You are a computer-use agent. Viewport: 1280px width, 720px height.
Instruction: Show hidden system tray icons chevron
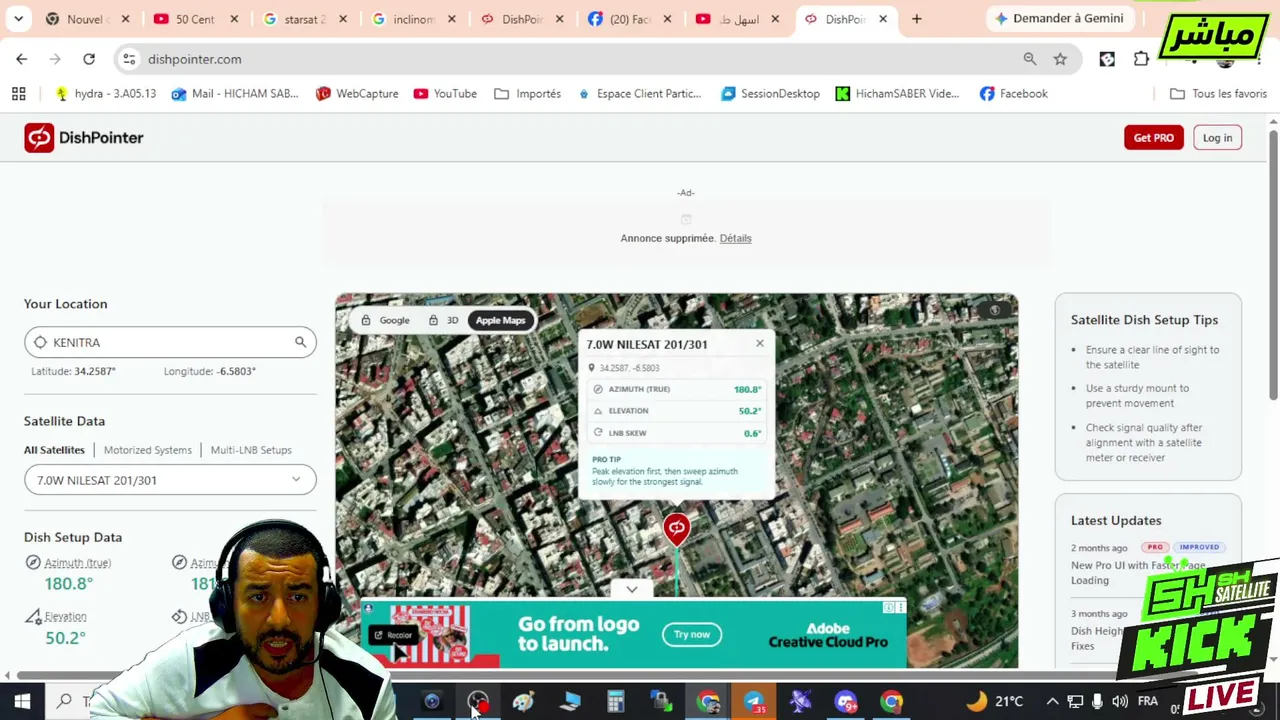[1052, 701]
